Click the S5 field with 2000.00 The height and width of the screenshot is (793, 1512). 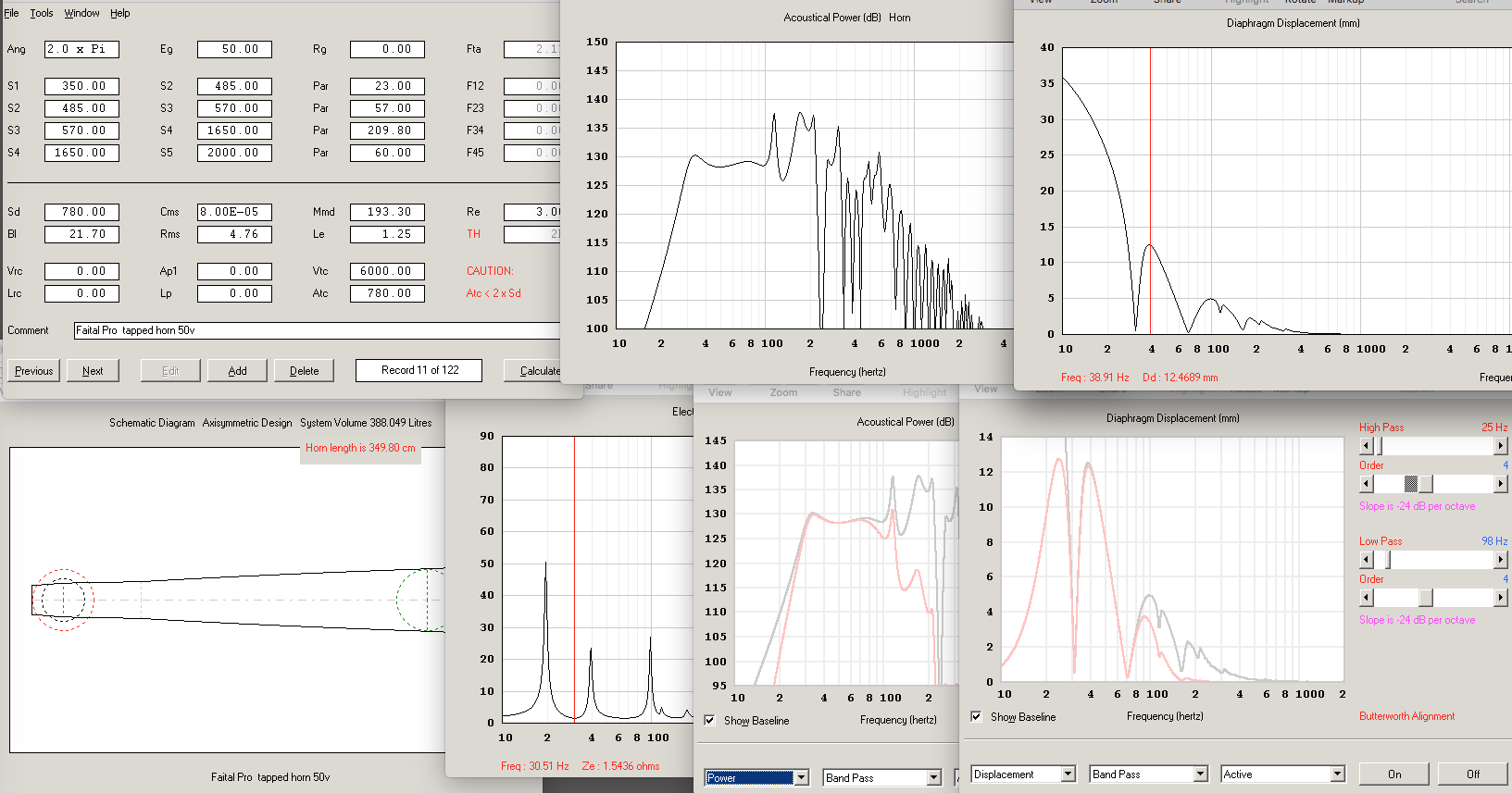[234, 153]
